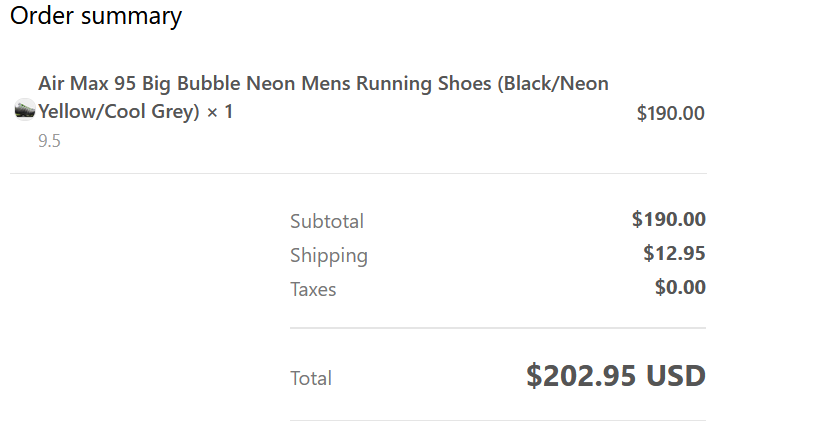
Task: Click the Air Max shoe thumbnail image
Action: [25, 110]
